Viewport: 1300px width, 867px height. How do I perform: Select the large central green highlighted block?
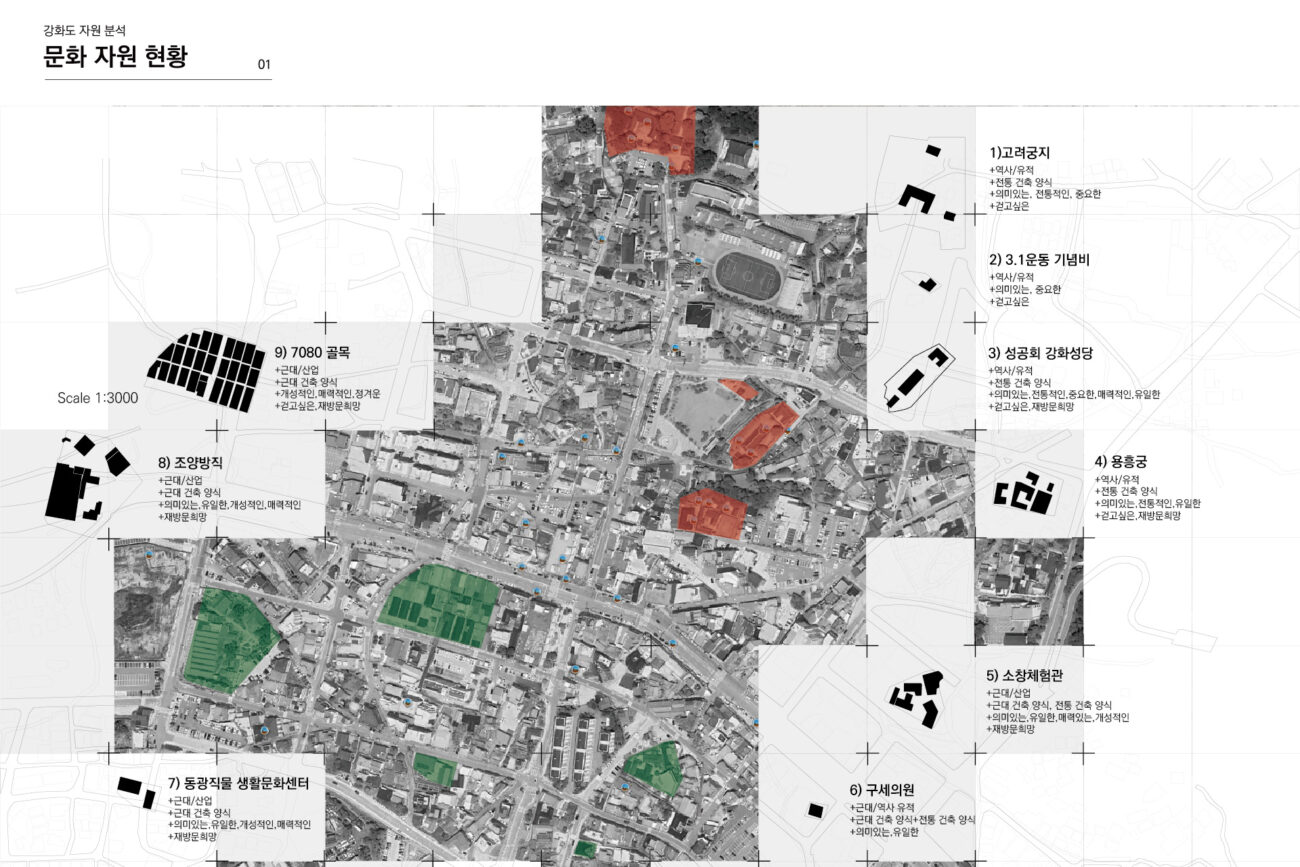tap(440, 605)
